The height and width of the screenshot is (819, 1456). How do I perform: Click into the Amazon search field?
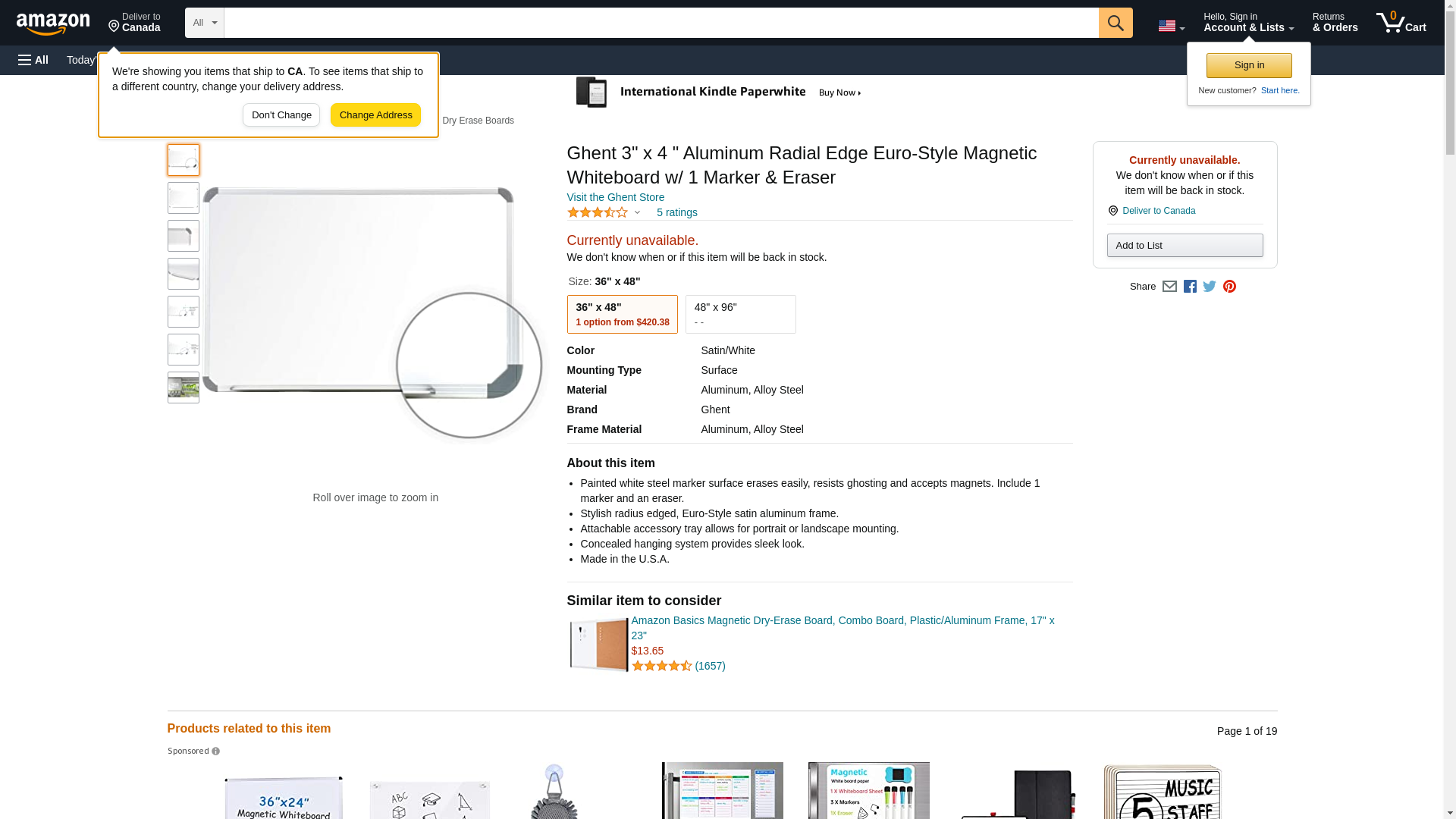(661, 23)
